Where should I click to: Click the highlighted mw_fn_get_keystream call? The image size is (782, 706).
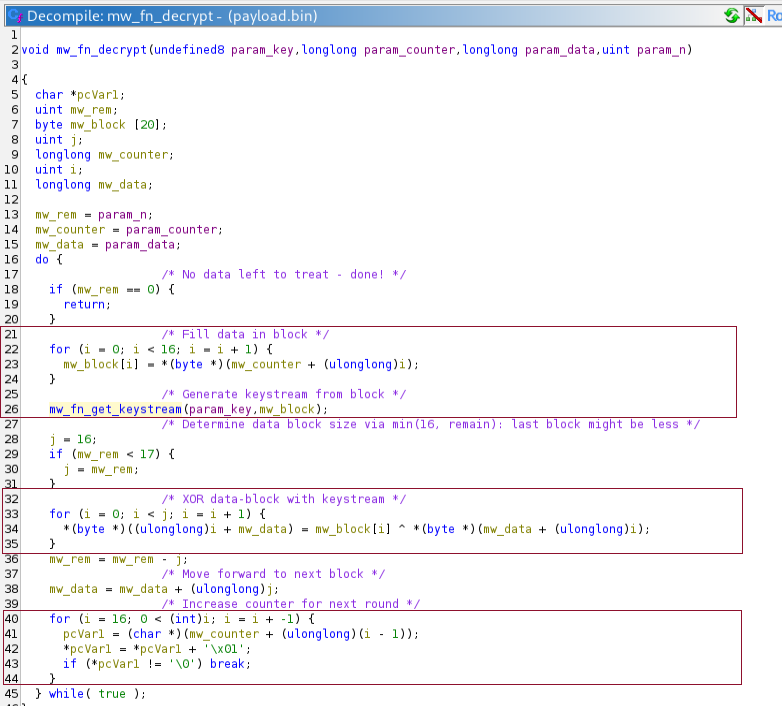coord(115,409)
